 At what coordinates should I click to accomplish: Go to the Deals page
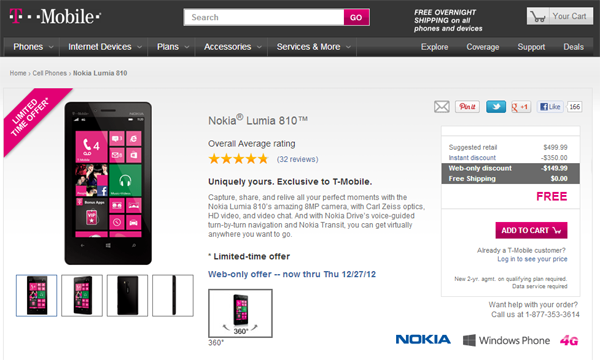click(573, 47)
